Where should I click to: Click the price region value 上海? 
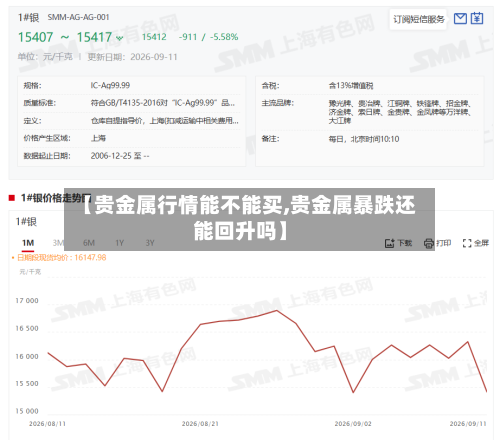tap(98, 138)
